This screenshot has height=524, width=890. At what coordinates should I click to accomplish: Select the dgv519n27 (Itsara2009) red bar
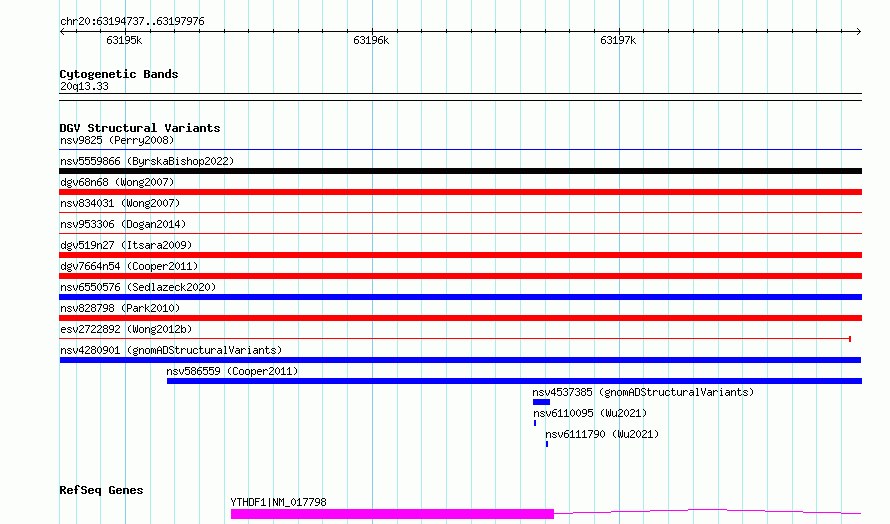[460, 255]
